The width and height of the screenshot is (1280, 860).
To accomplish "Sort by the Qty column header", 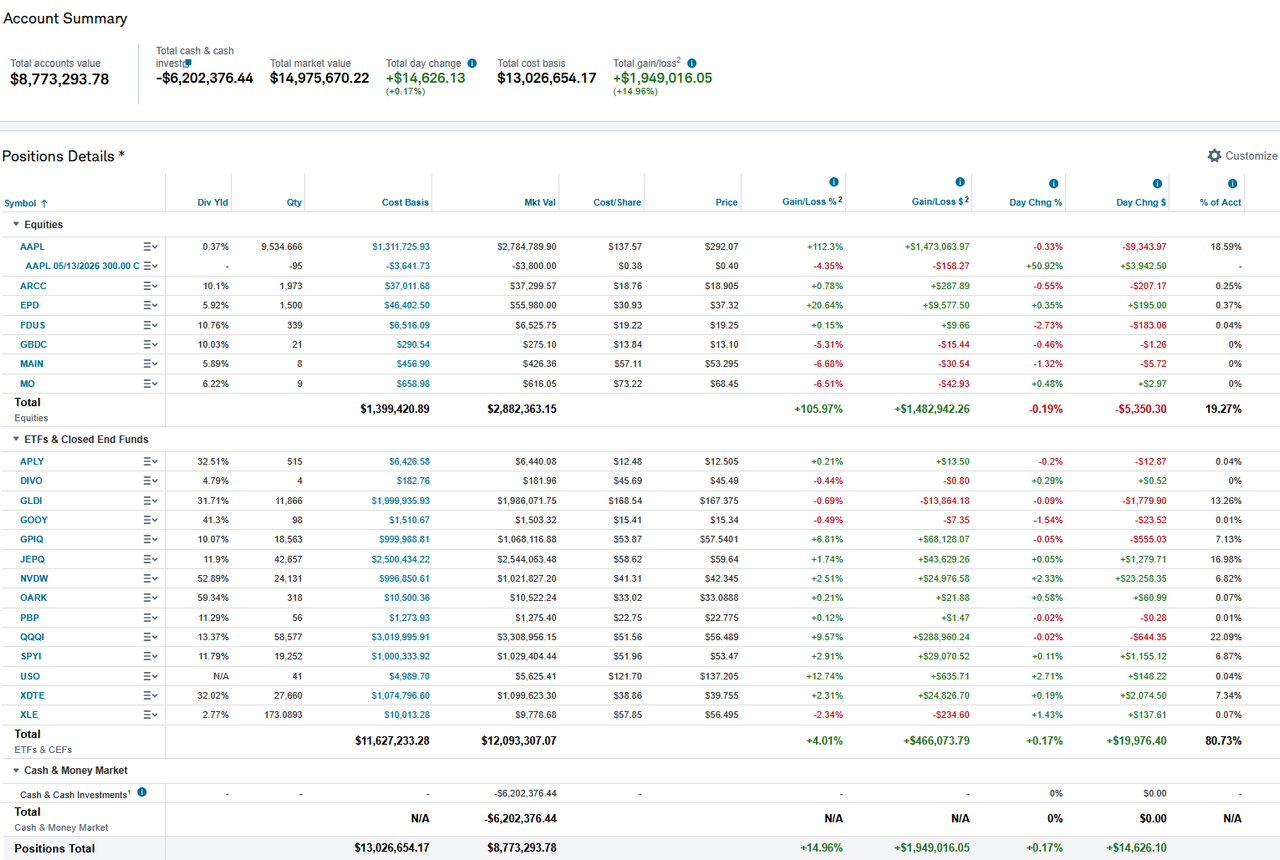I will pos(294,202).
